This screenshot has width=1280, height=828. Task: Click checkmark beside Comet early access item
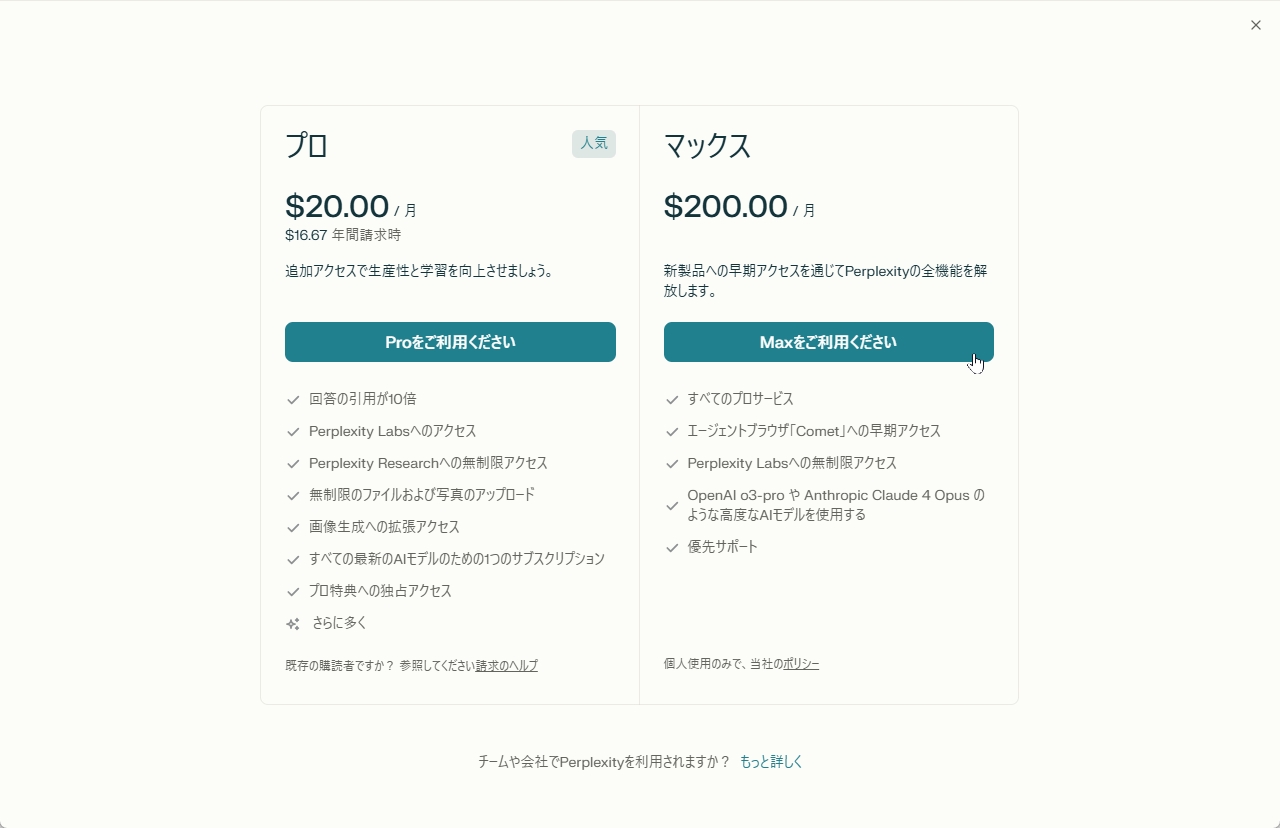(672, 432)
